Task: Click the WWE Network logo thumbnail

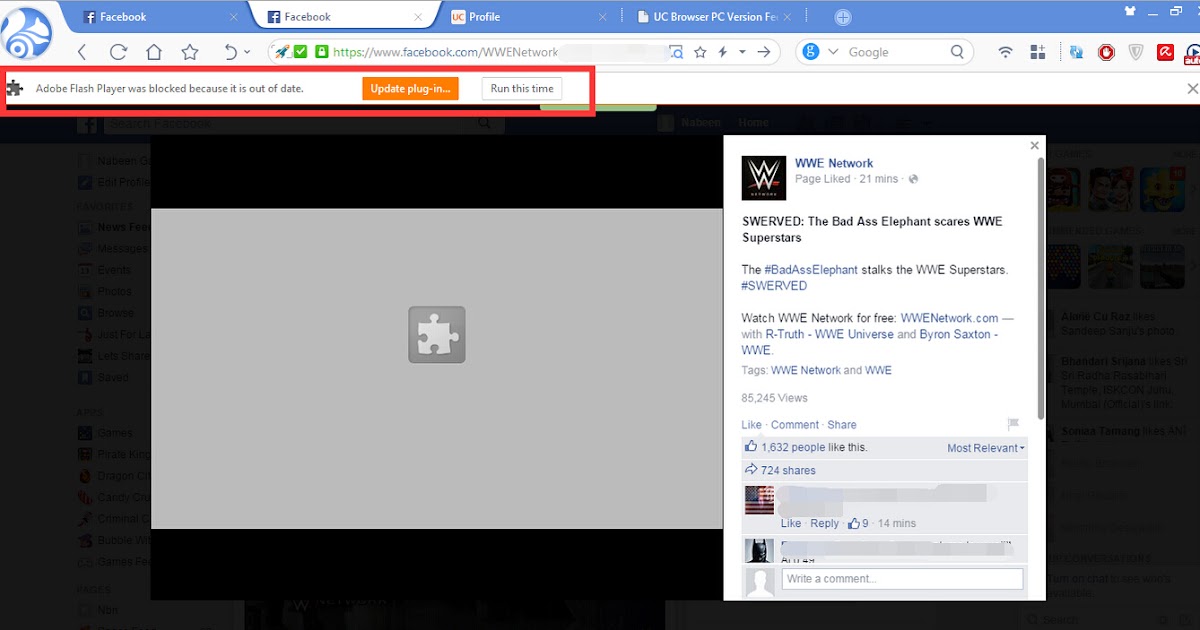Action: point(764,178)
